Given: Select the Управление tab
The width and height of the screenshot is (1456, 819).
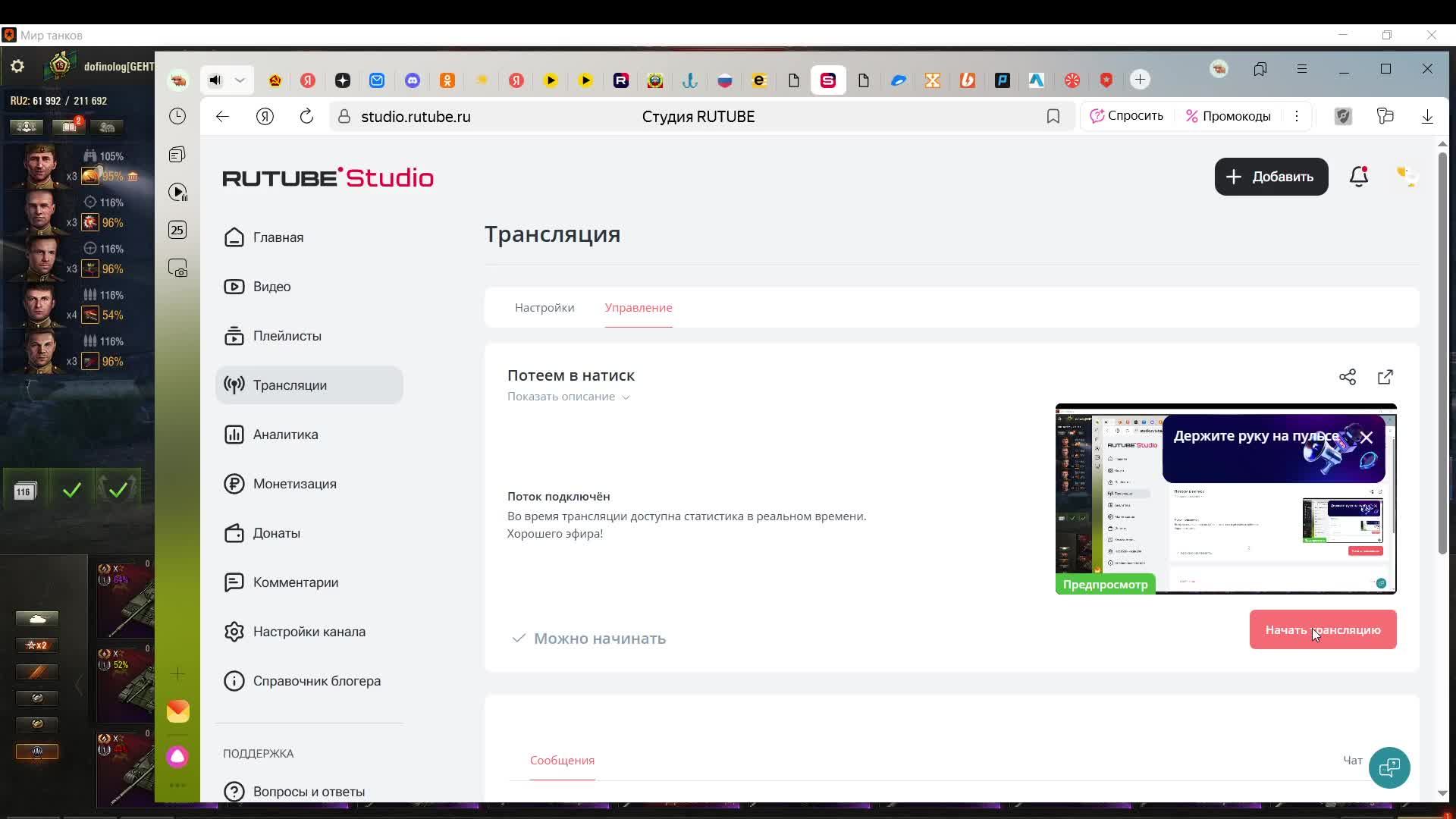Looking at the screenshot, I should point(639,307).
